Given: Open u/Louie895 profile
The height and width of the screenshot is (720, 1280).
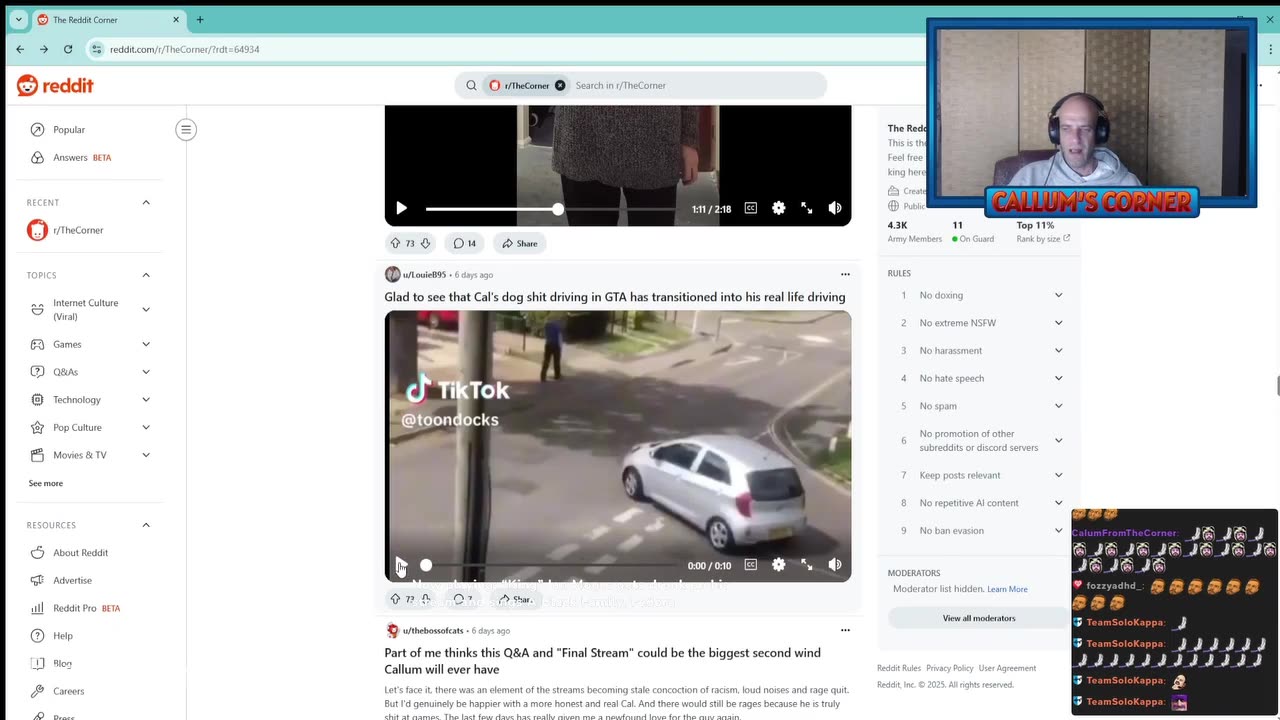Looking at the screenshot, I should [x=424, y=275].
